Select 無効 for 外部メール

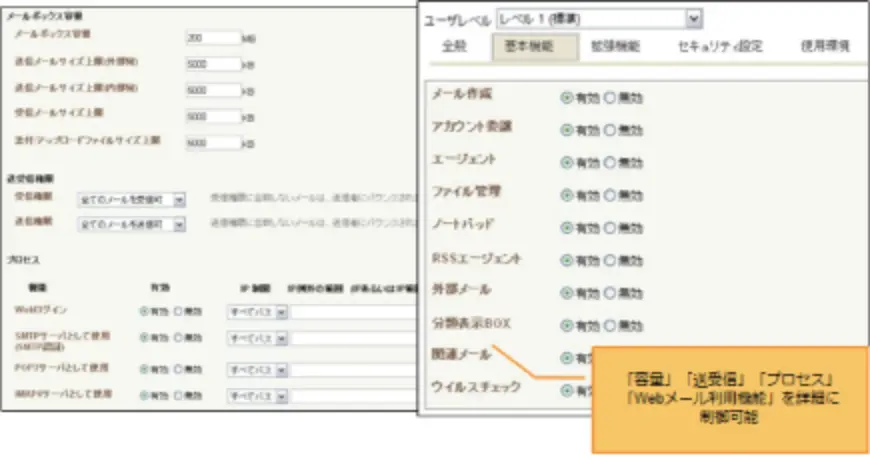(x=610, y=293)
